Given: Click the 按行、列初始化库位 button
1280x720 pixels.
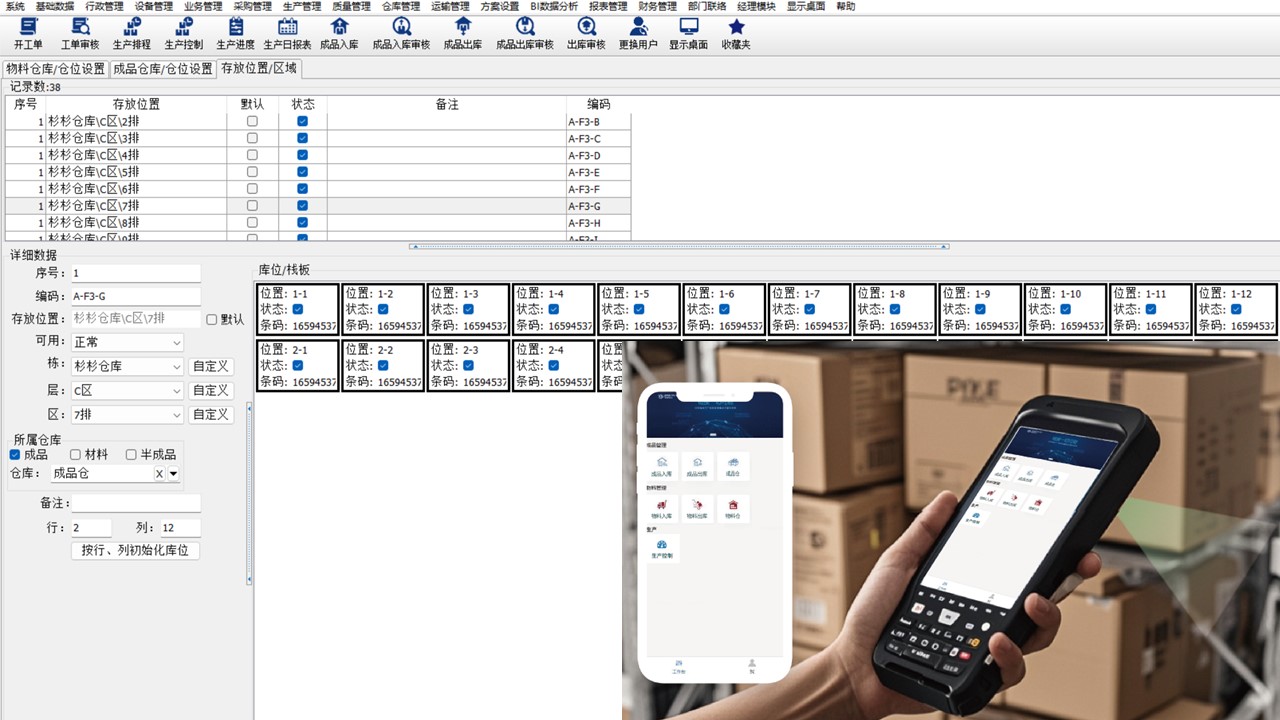Looking at the screenshot, I should (x=135, y=551).
